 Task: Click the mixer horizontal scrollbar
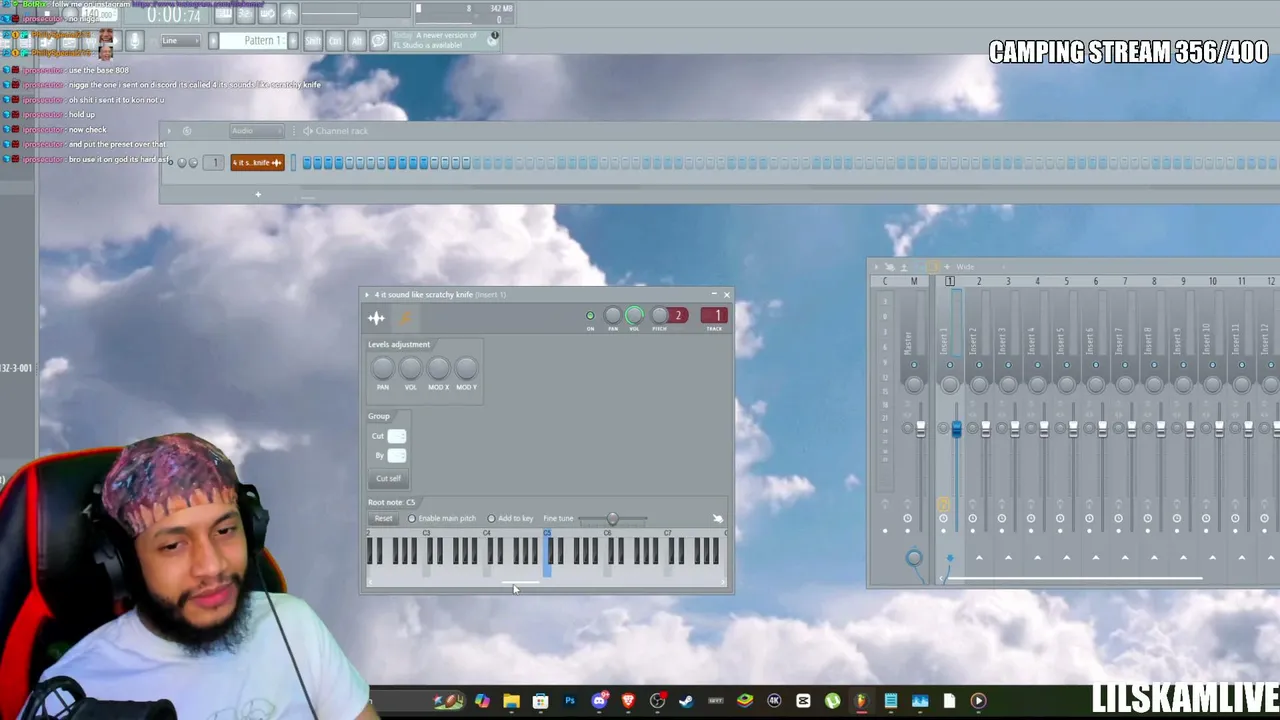pyautogui.click(x=1075, y=577)
